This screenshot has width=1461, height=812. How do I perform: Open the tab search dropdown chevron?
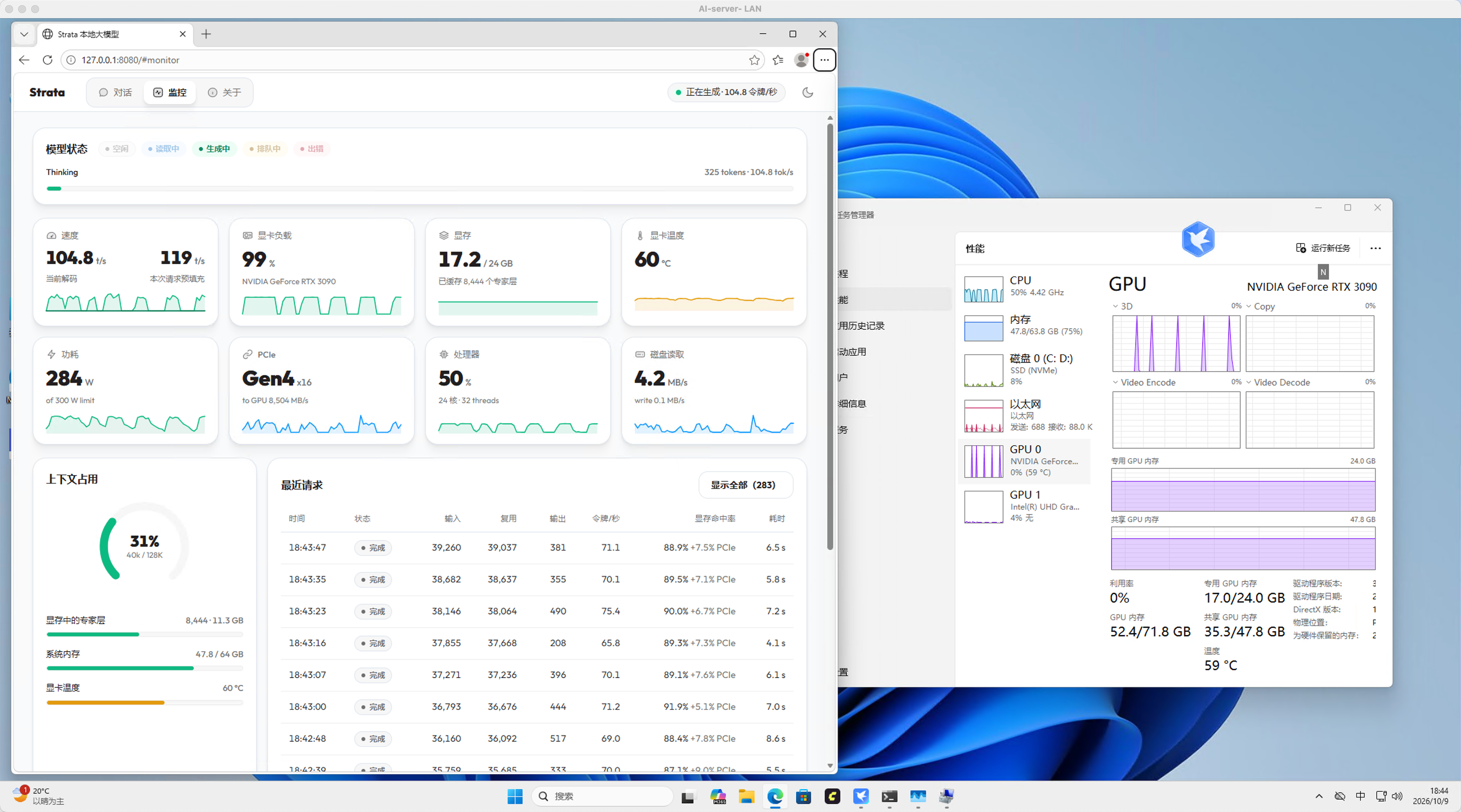(x=24, y=34)
